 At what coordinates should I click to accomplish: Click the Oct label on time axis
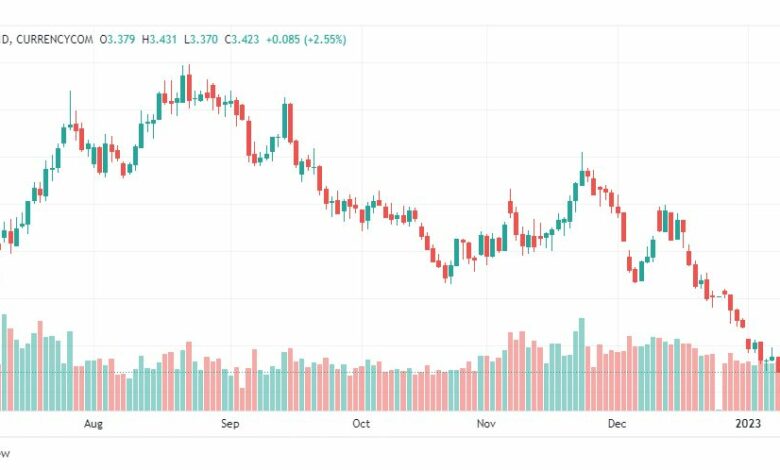pos(361,424)
